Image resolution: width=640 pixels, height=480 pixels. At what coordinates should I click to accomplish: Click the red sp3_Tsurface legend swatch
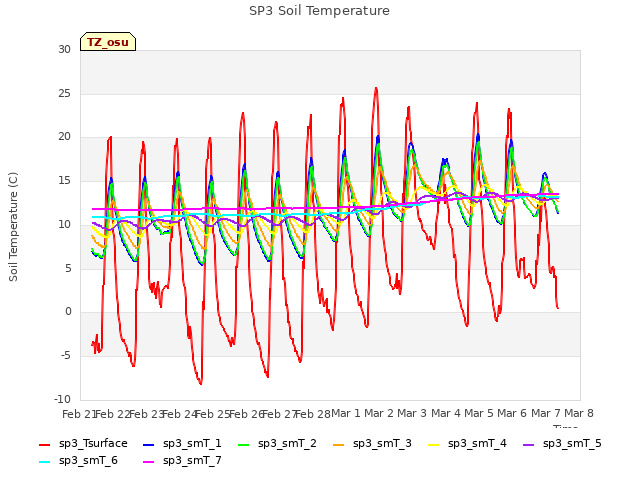pyautogui.click(x=44, y=444)
